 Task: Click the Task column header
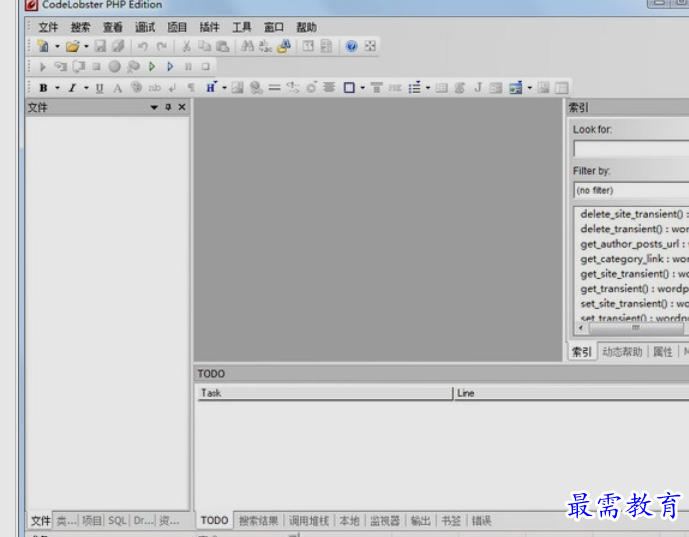[325, 393]
